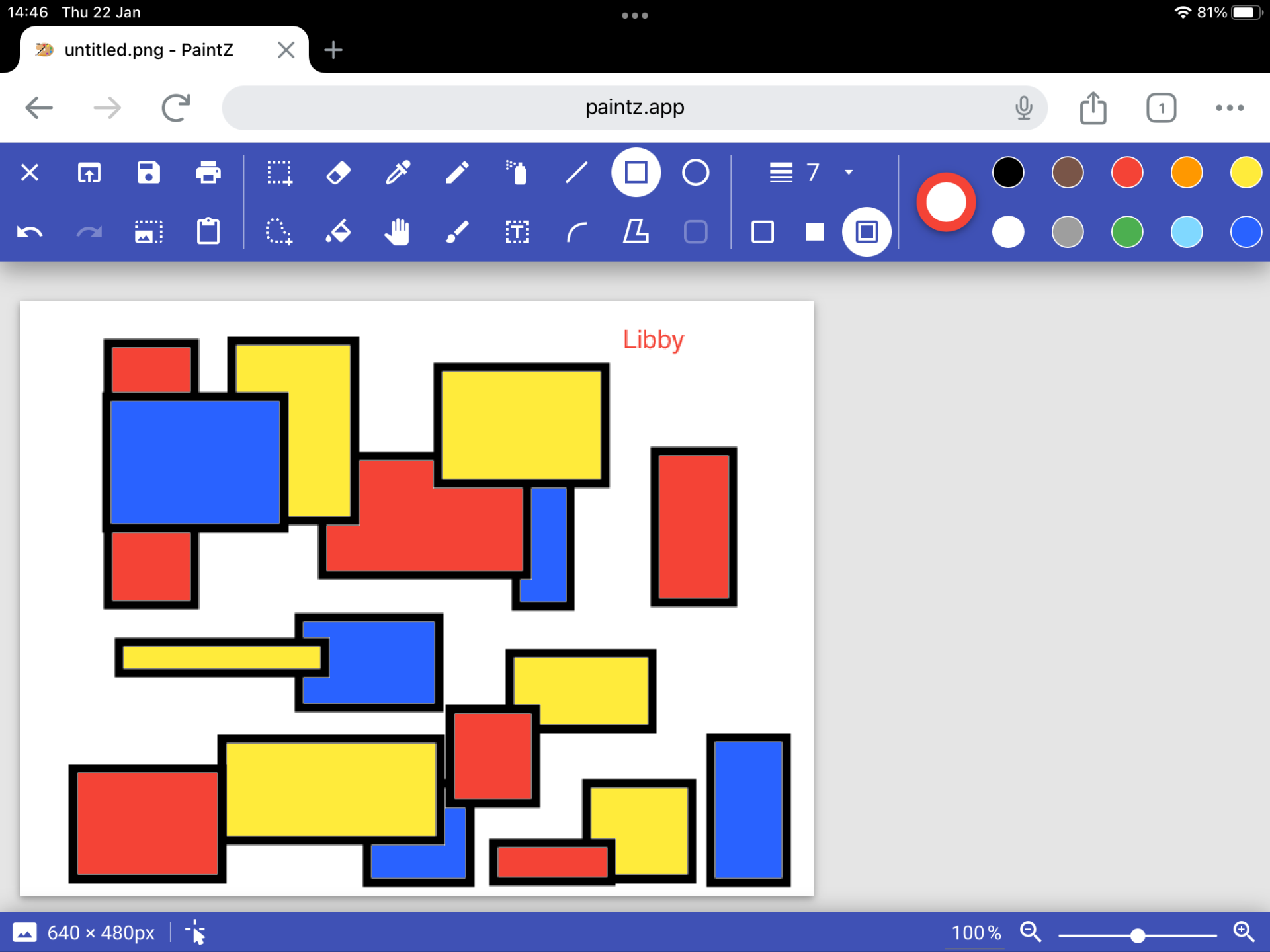The width and height of the screenshot is (1270, 952).
Task: Open a new browser tab
Action: pos(333,50)
